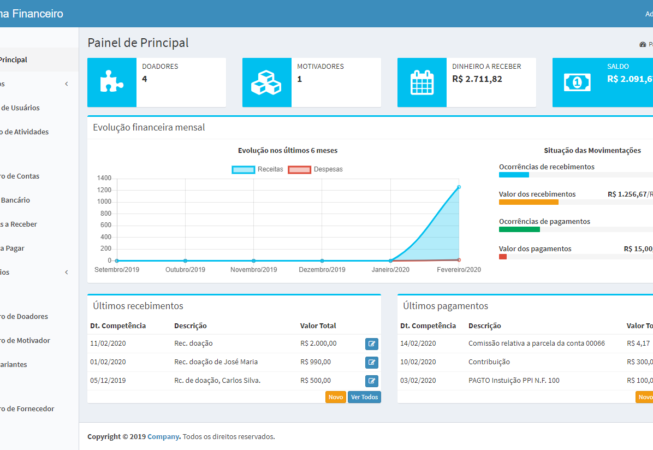Edit the Rc. de doação, Carlos Silva entry
Image resolution: width=653 pixels, height=450 pixels.
372,380
